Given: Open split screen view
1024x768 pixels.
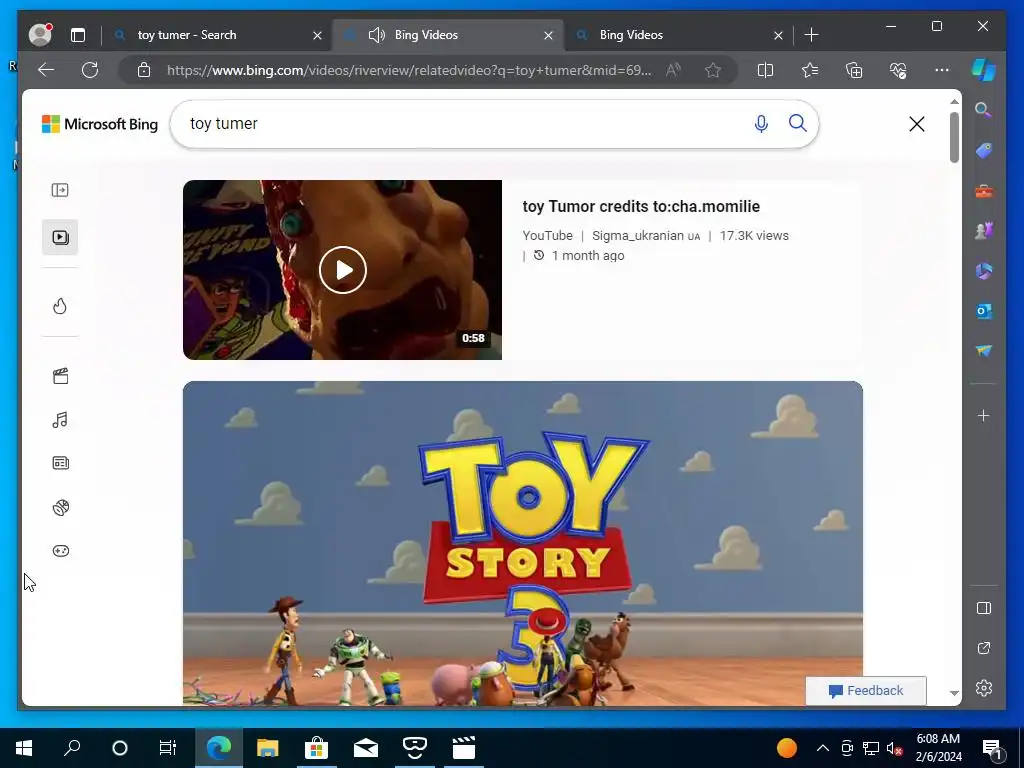Looking at the screenshot, I should 765,70.
